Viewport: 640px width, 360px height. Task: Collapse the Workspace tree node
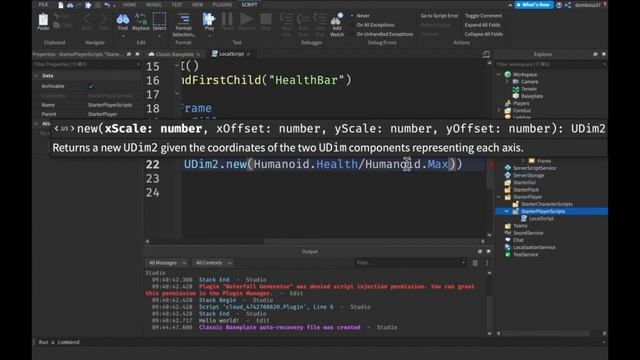tap(499, 74)
